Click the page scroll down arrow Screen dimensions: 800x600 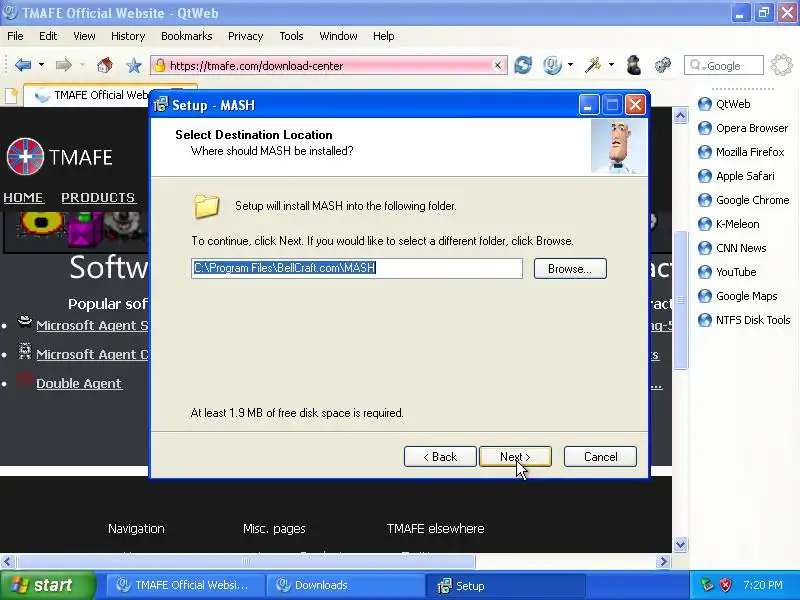click(x=680, y=544)
